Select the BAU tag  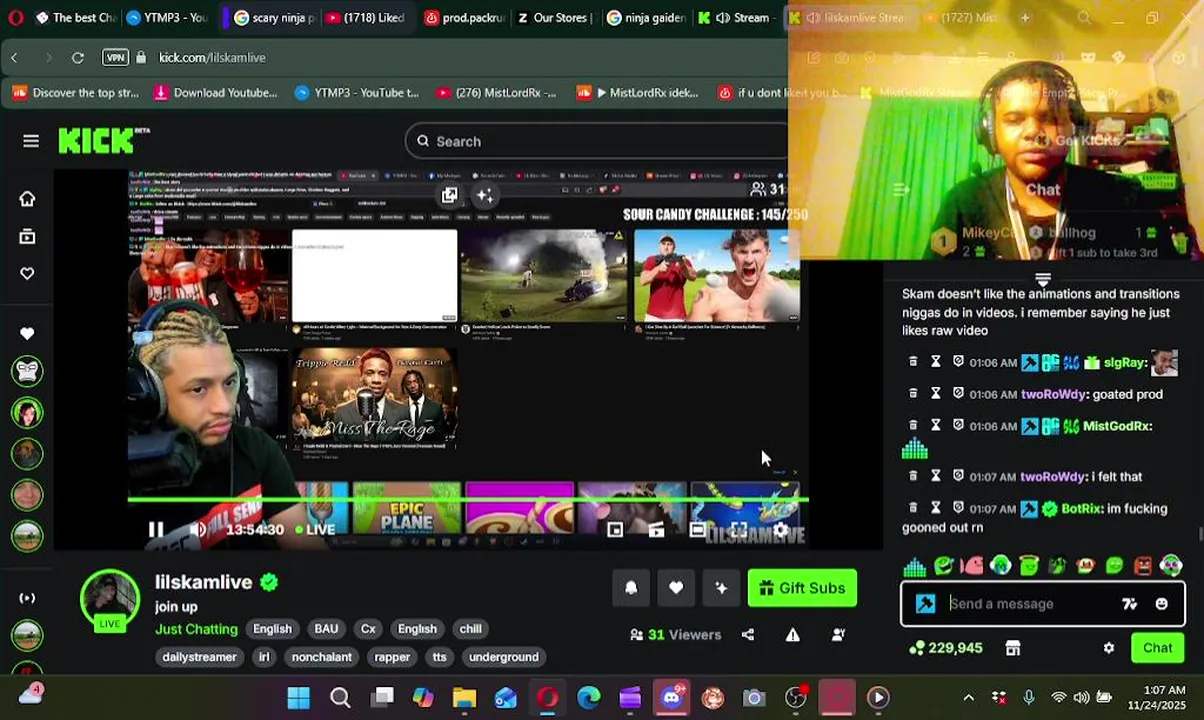tap(326, 629)
